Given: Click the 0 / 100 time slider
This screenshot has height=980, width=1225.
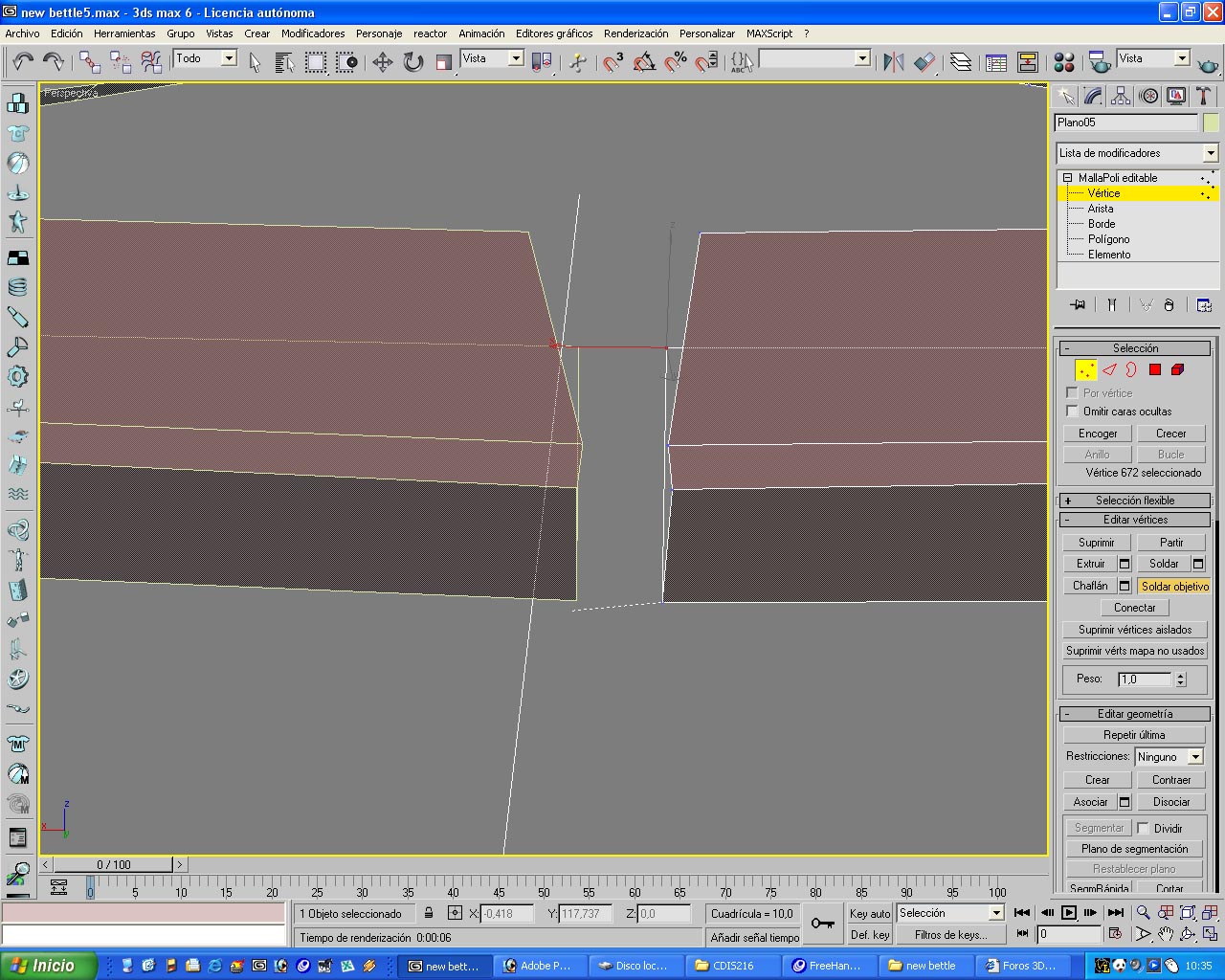Looking at the screenshot, I should [114, 864].
